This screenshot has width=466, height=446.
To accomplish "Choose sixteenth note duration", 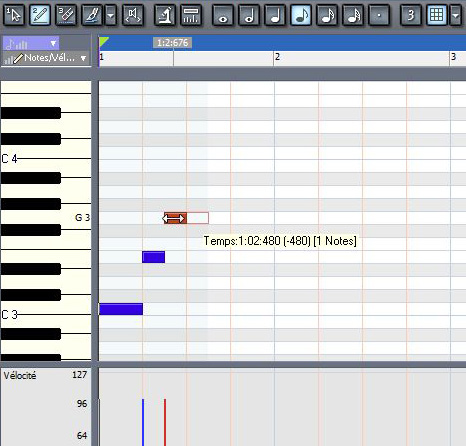I will (x=327, y=15).
